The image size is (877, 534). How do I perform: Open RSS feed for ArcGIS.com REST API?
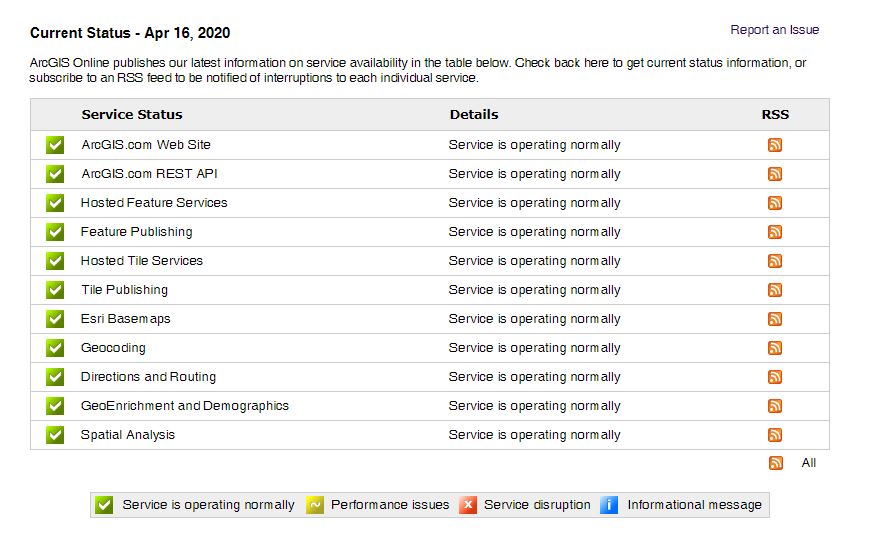click(x=775, y=174)
